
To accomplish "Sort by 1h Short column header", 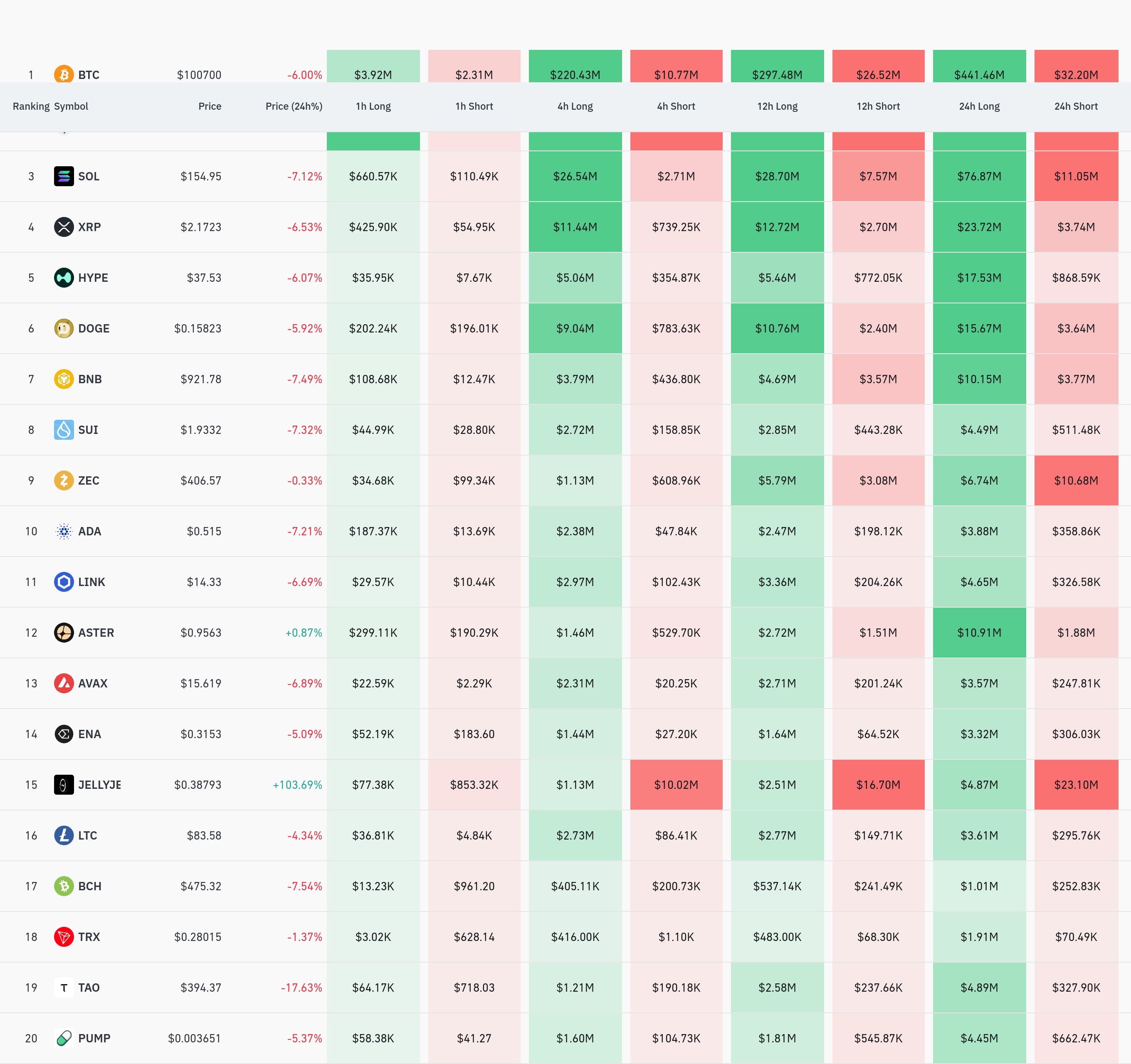I will click(x=474, y=106).
